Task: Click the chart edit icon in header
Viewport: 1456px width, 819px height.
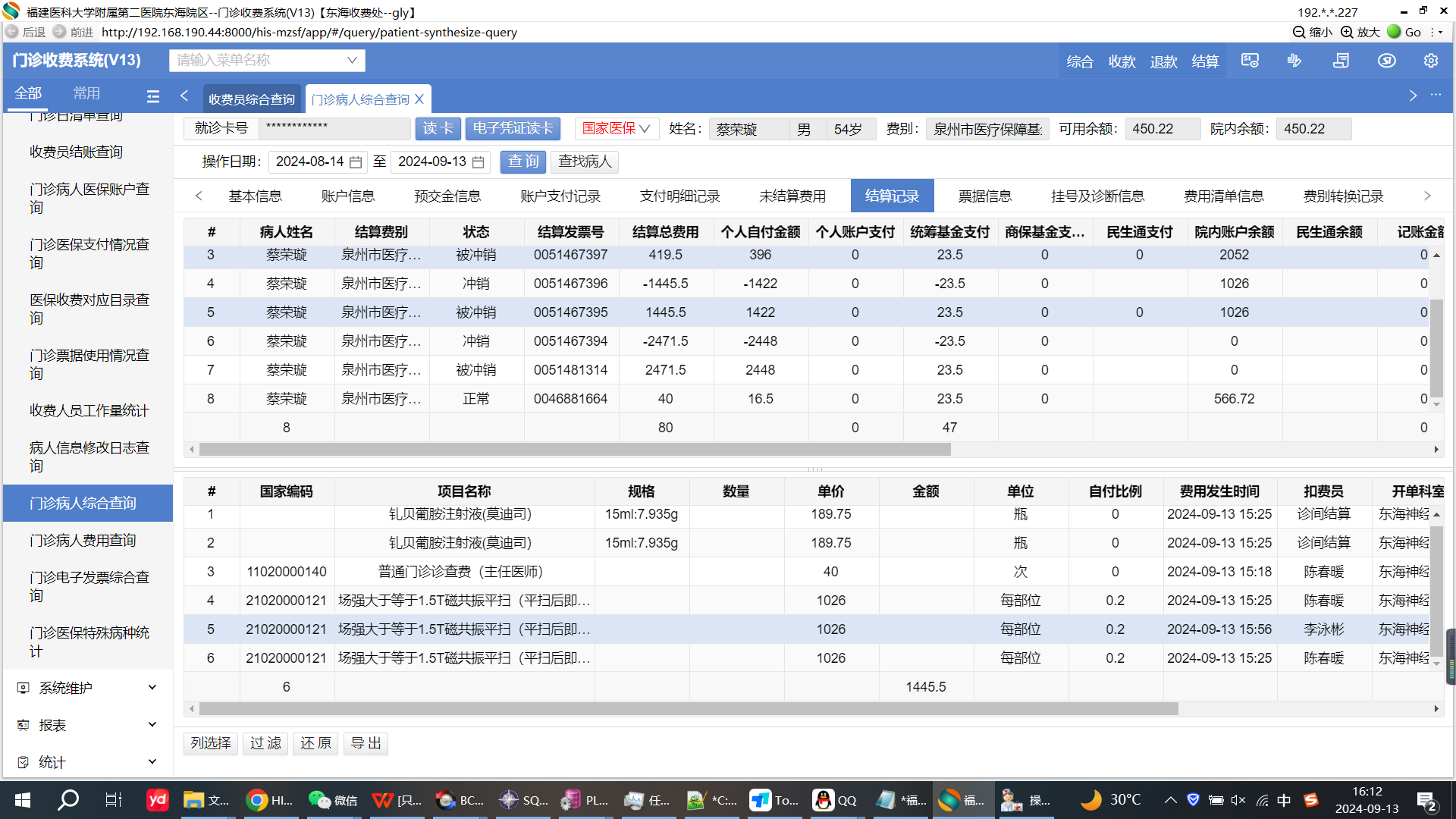Action: tap(1294, 61)
